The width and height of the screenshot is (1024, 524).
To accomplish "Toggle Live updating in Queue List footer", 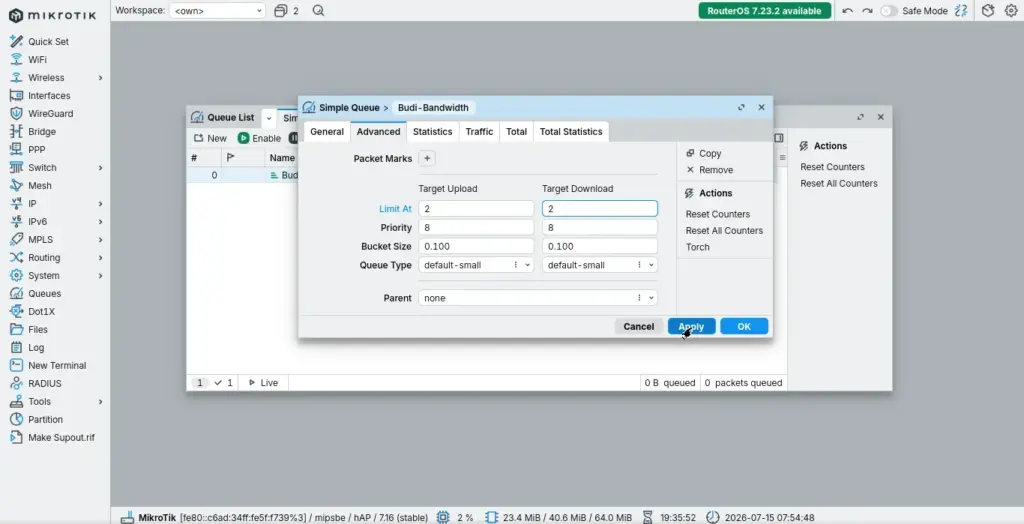I will click(263, 383).
